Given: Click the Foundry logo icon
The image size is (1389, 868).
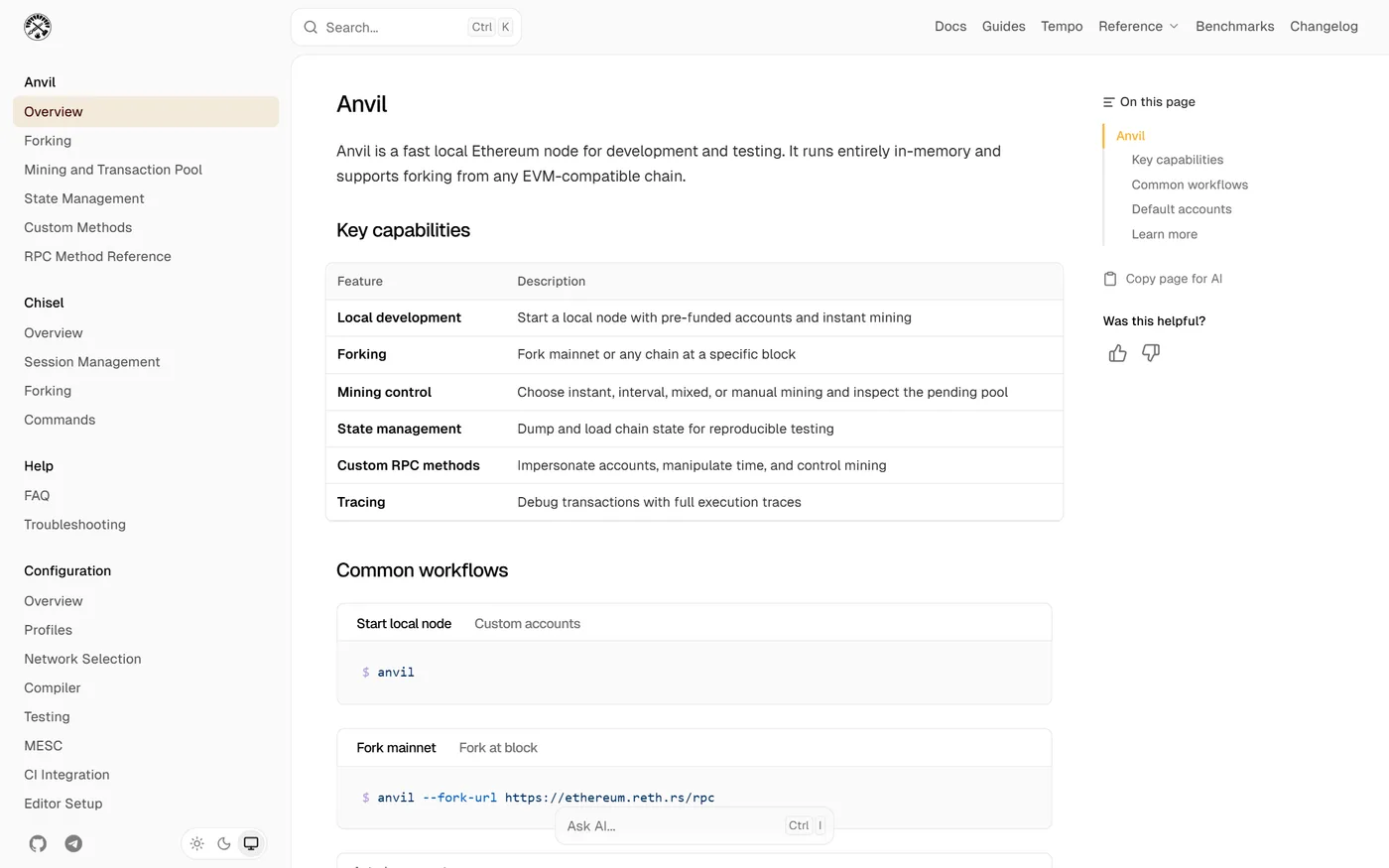Looking at the screenshot, I should click(38, 27).
